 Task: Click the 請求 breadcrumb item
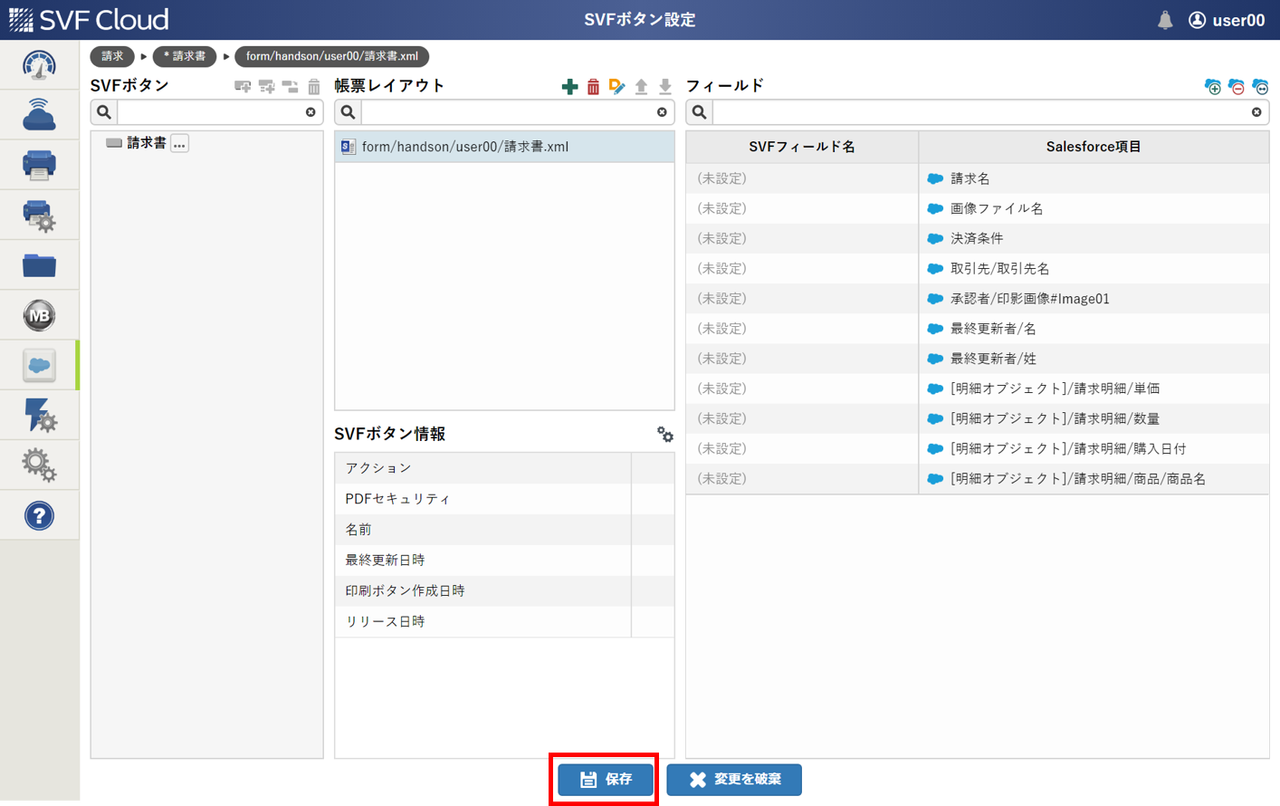tap(111, 56)
